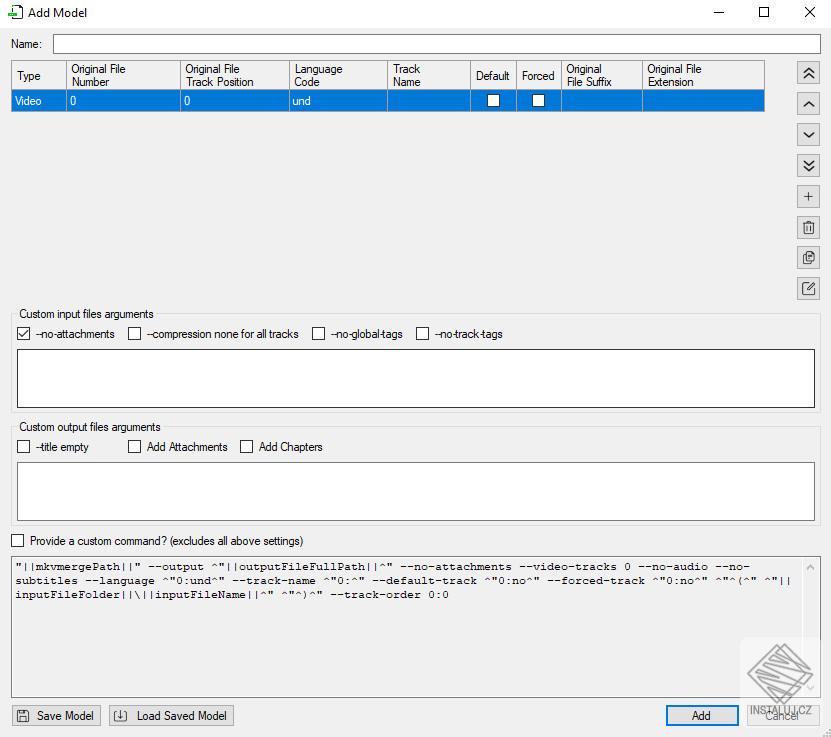The image size is (831, 737).
Task: Click the Original File Suffix column header
Action: click(602, 75)
